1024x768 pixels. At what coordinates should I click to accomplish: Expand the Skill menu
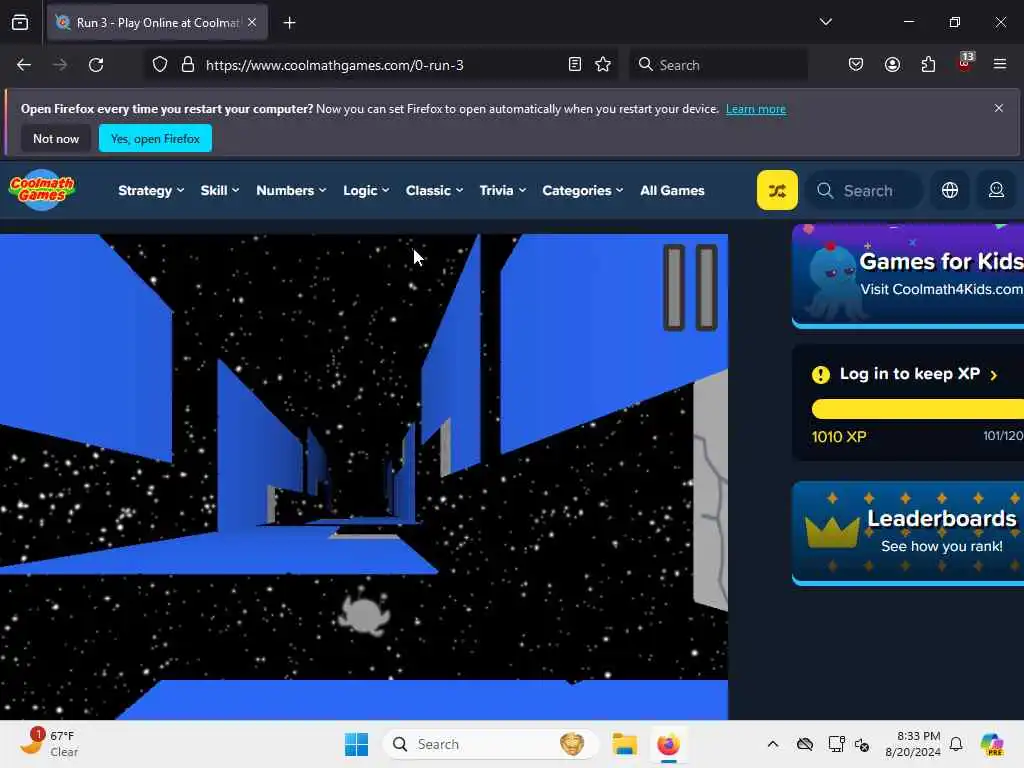tap(219, 190)
